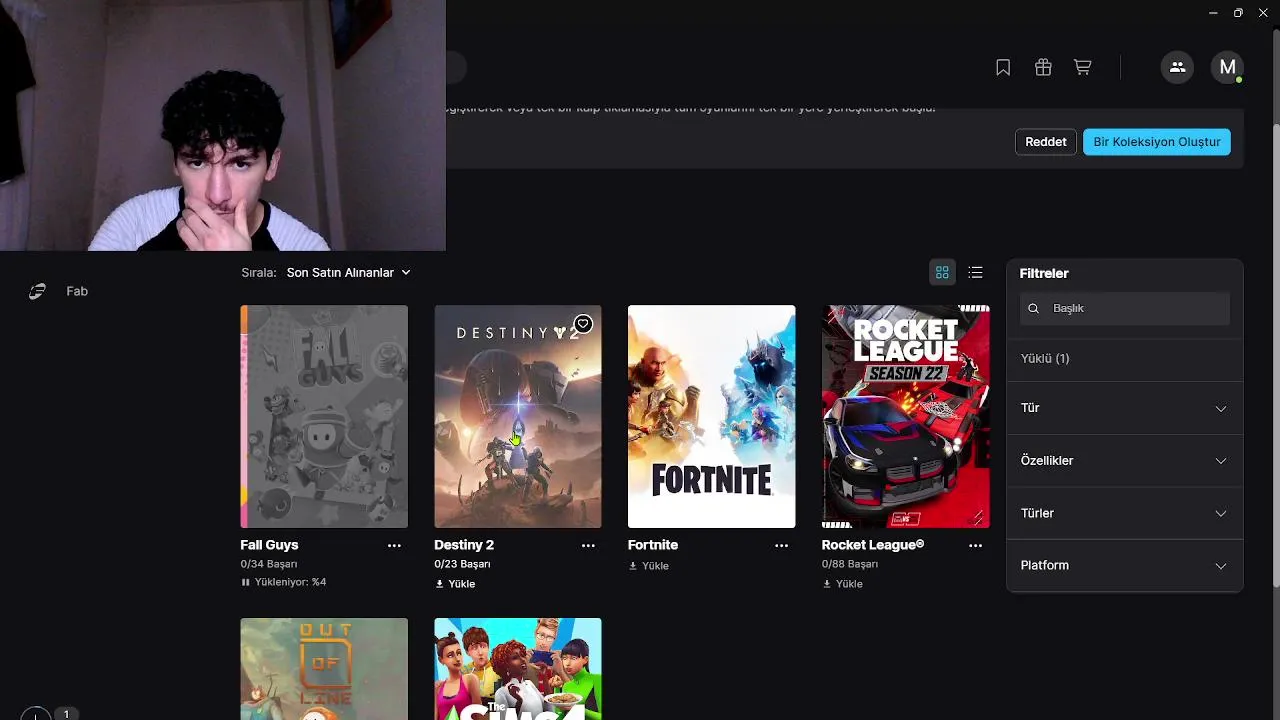Click the Fortnite title text
The height and width of the screenshot is (720, 1280).
point(653,545)
